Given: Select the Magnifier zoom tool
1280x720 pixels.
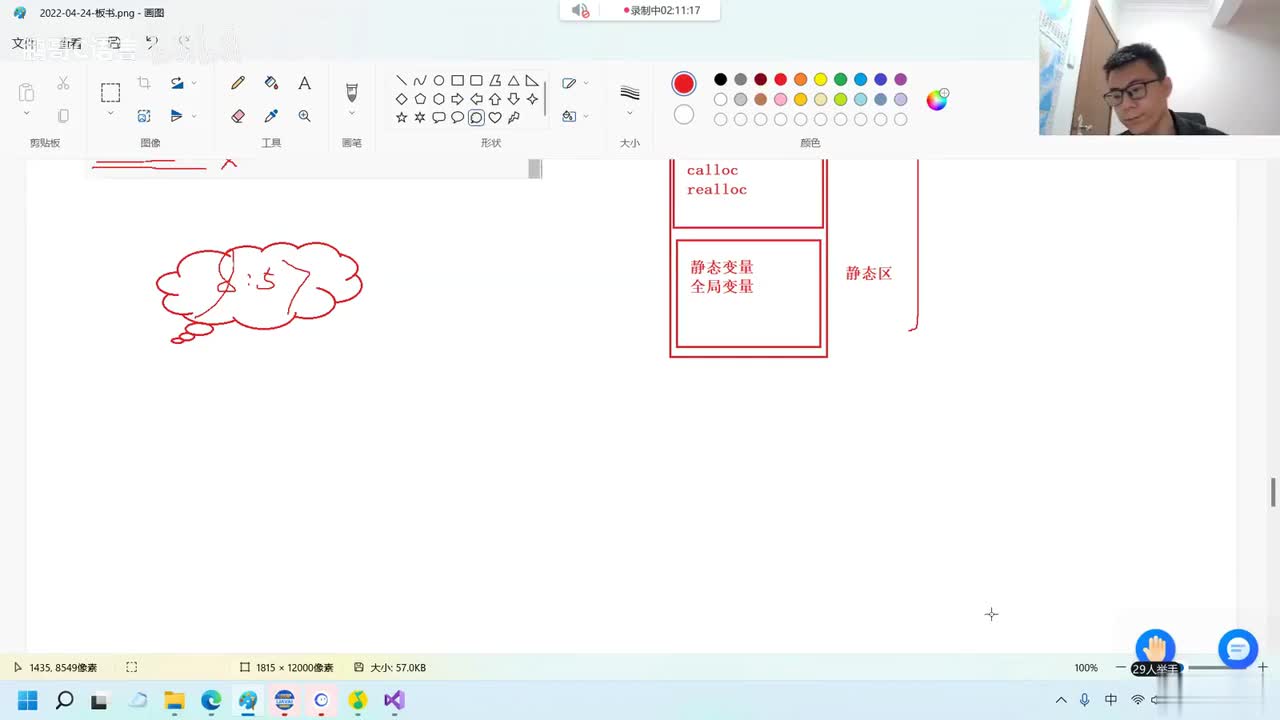Looking at the screenshot, I should (x=304, y=116).
